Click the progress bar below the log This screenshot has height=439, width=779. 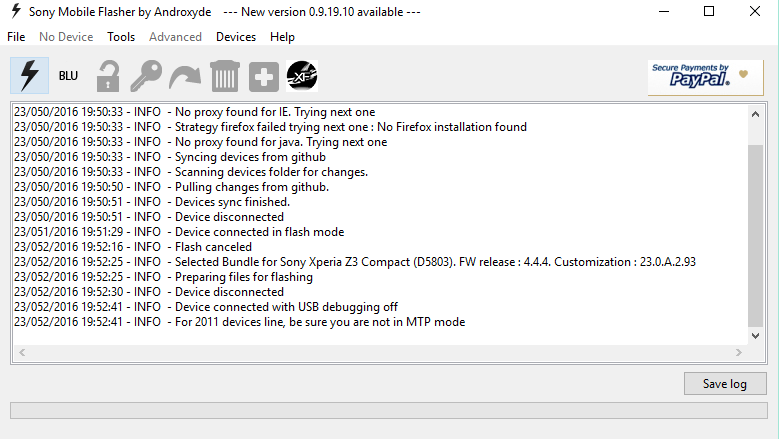[388, 411]
